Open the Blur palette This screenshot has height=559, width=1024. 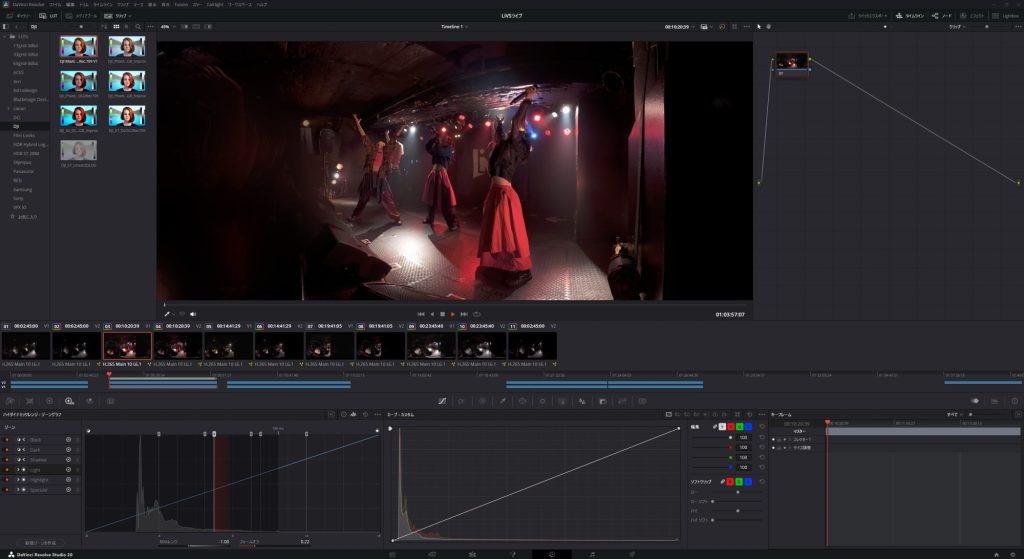582,401
